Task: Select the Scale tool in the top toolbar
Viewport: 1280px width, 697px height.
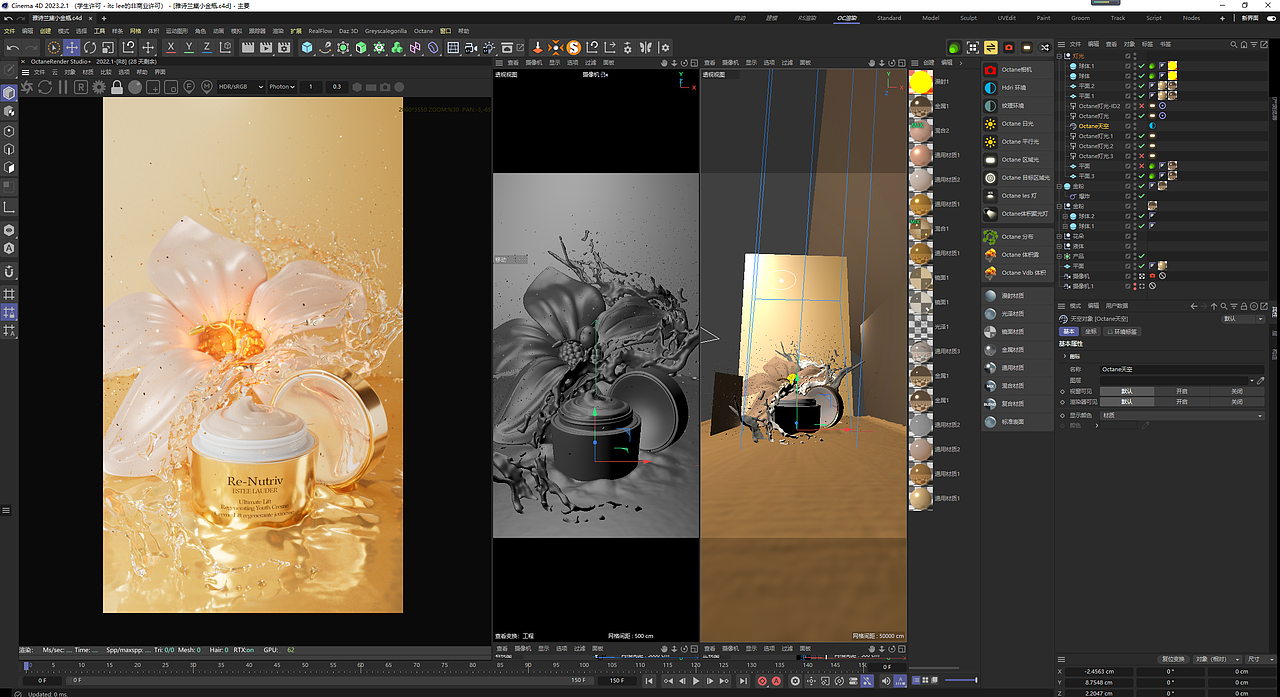Action: [108, 47]
